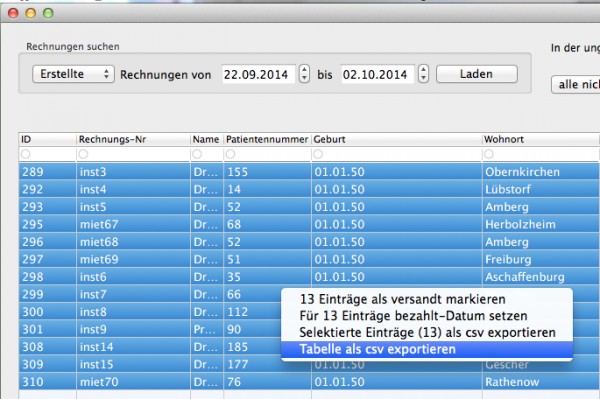Click the invoice cell inst15
Viewport: 600px width, 399px height.
[x=133, y=364]
